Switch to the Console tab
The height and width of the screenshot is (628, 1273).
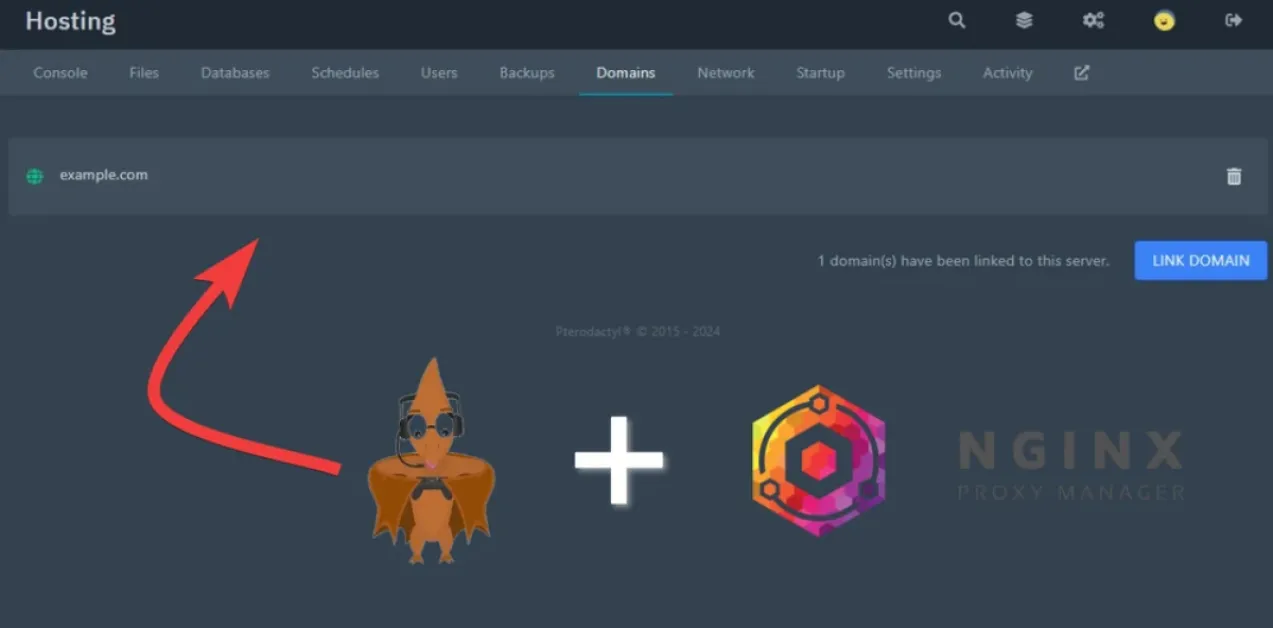coord(60,73)
